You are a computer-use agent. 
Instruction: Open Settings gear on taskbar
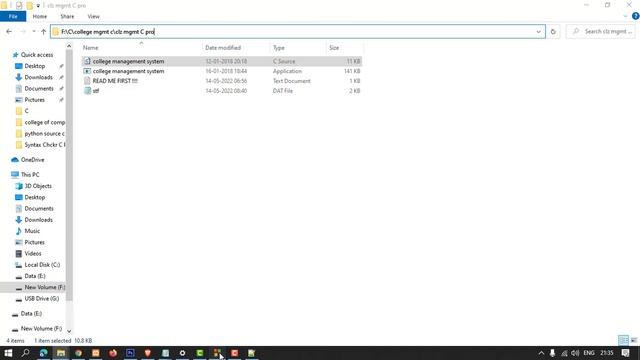[182, 353]
